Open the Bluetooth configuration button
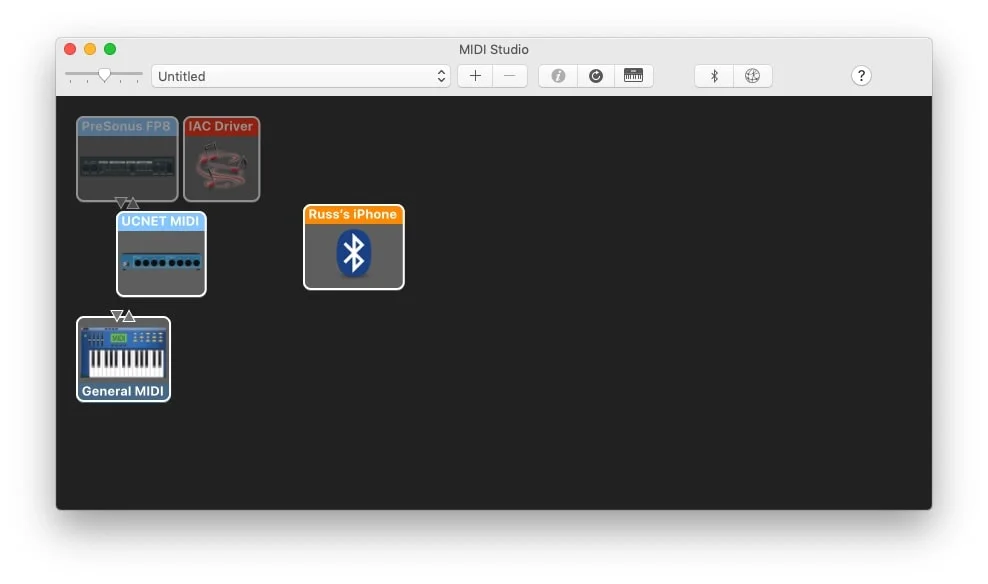988x584 pixels. [714, 76]
